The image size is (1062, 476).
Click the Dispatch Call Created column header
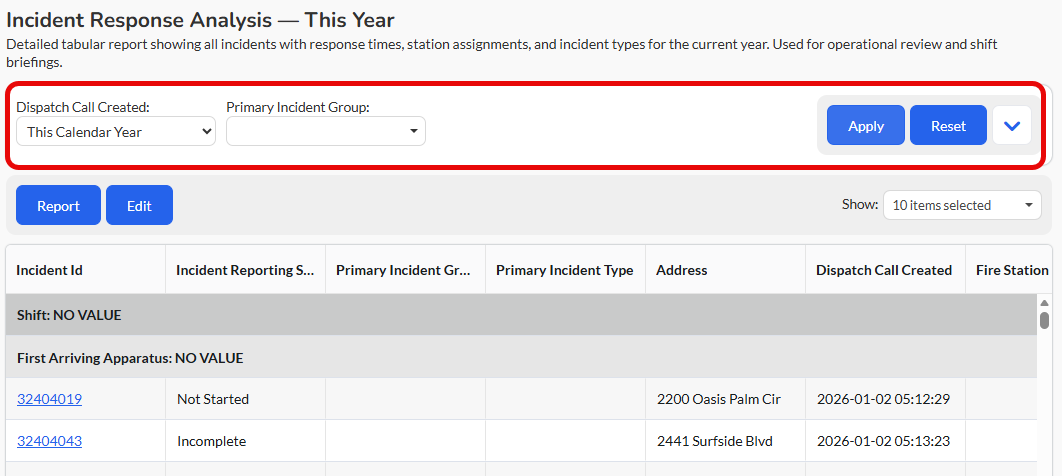tap(885, 269)
